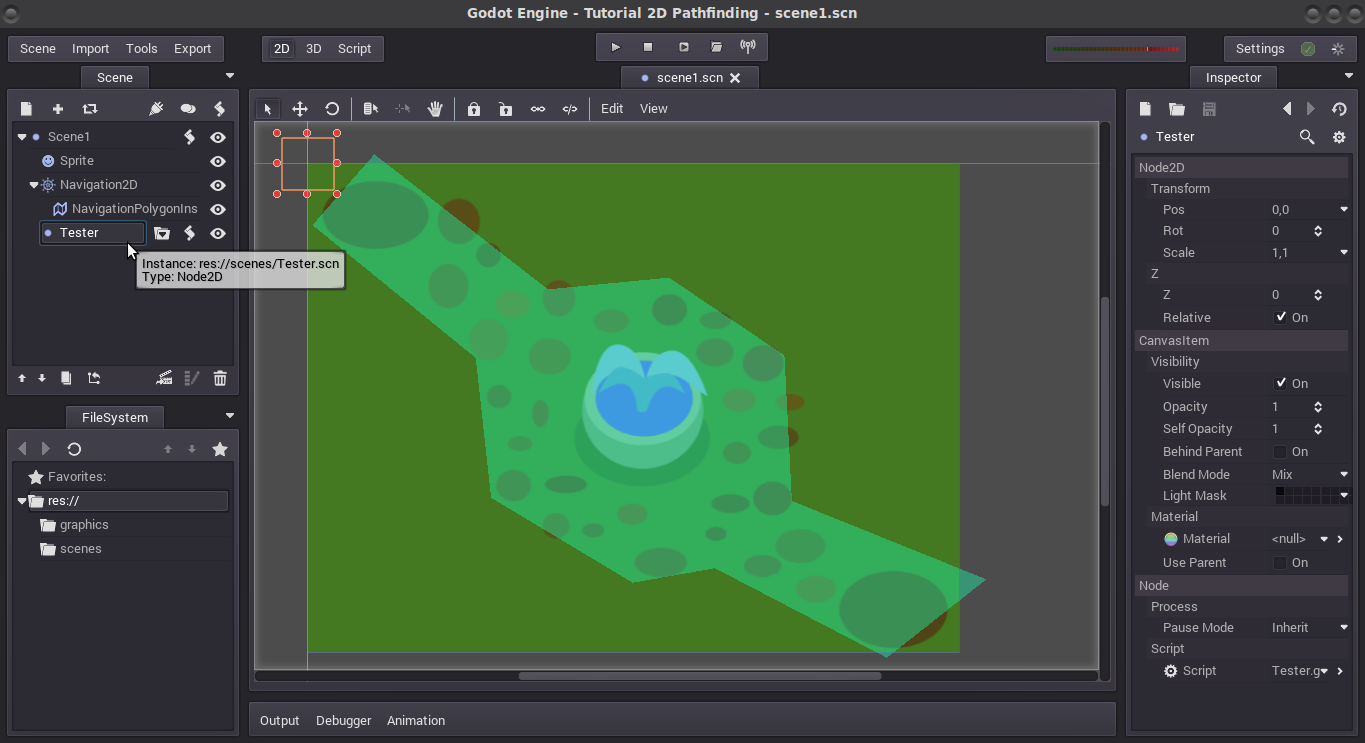Delete the selected node with trash icon
Viewport: 1365px width, 743px height.
[x=220, y=378]
